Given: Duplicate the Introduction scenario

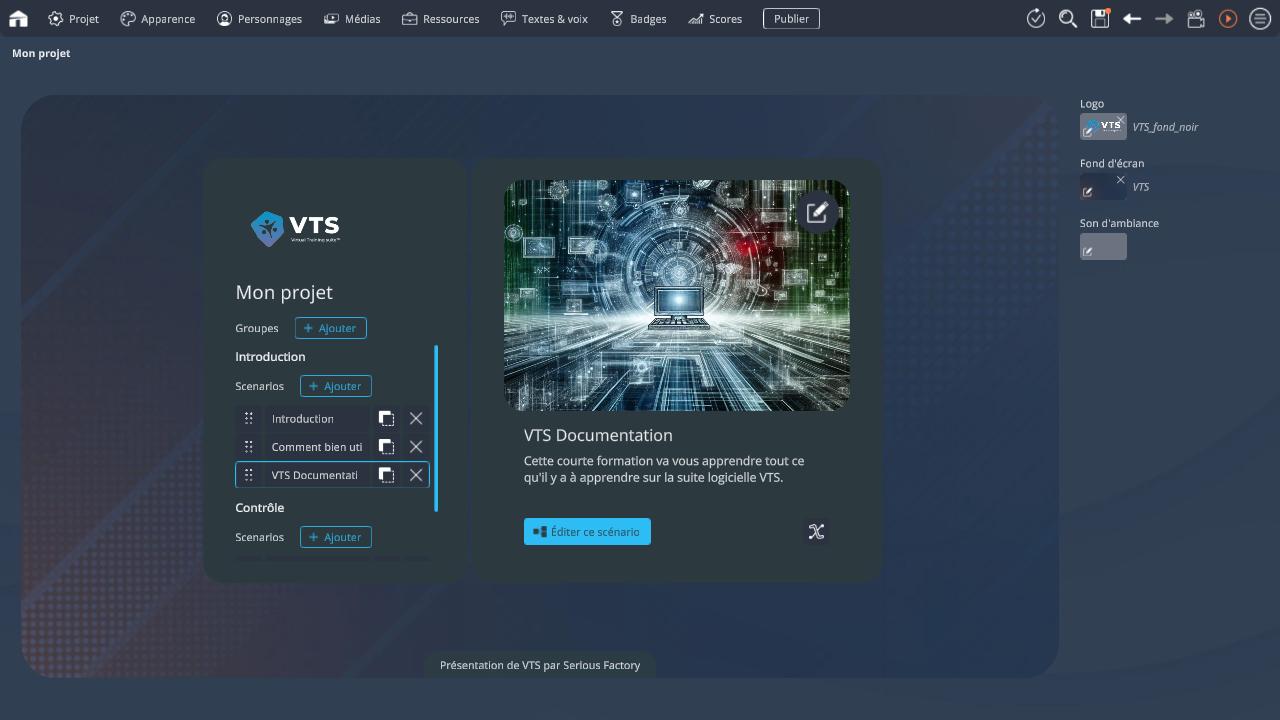Looking at the screenshot, I should [x=386, y=419].
